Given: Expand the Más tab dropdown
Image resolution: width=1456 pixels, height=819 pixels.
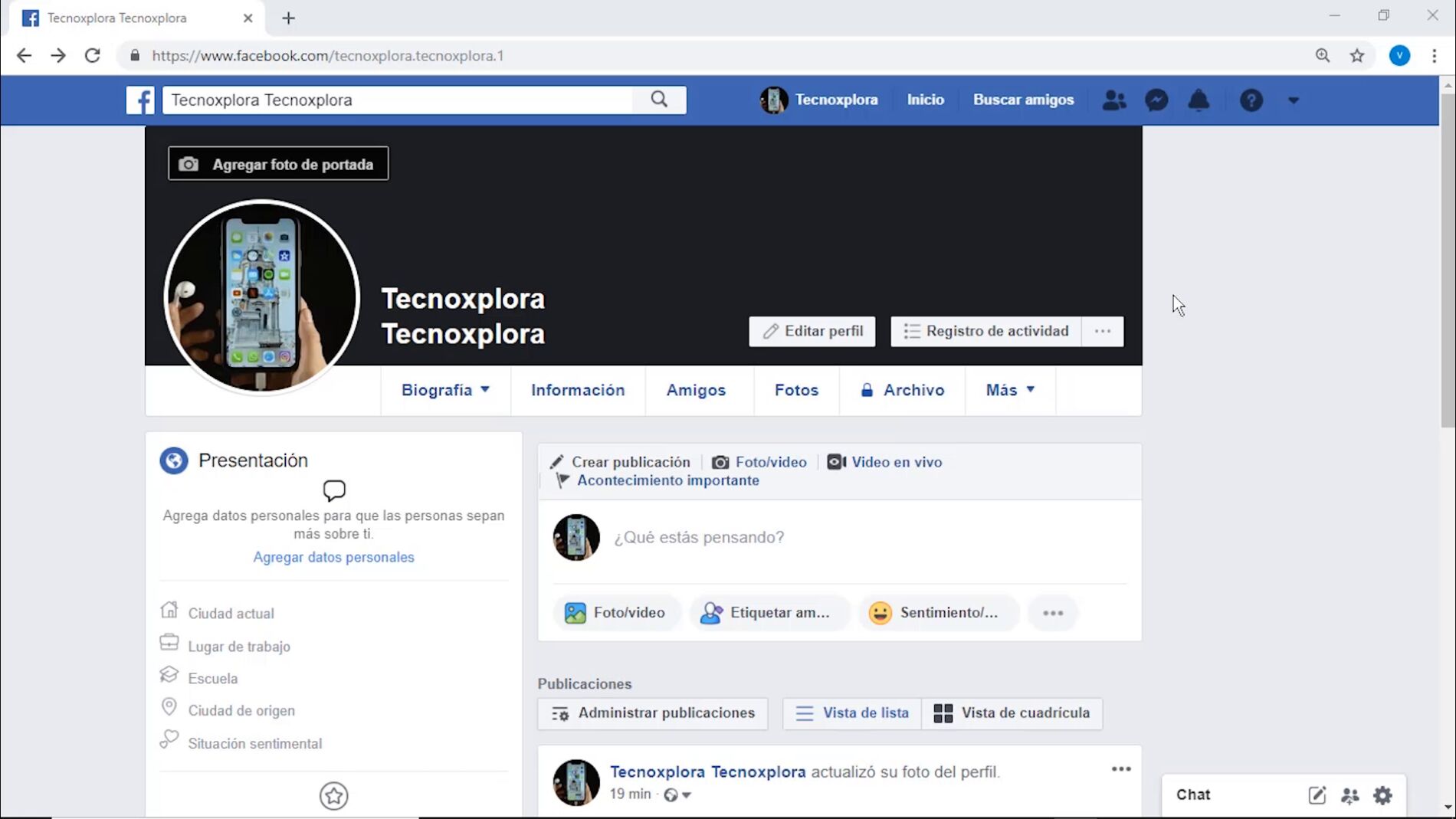Looking at the screenshot, I should click(1010, 390).
